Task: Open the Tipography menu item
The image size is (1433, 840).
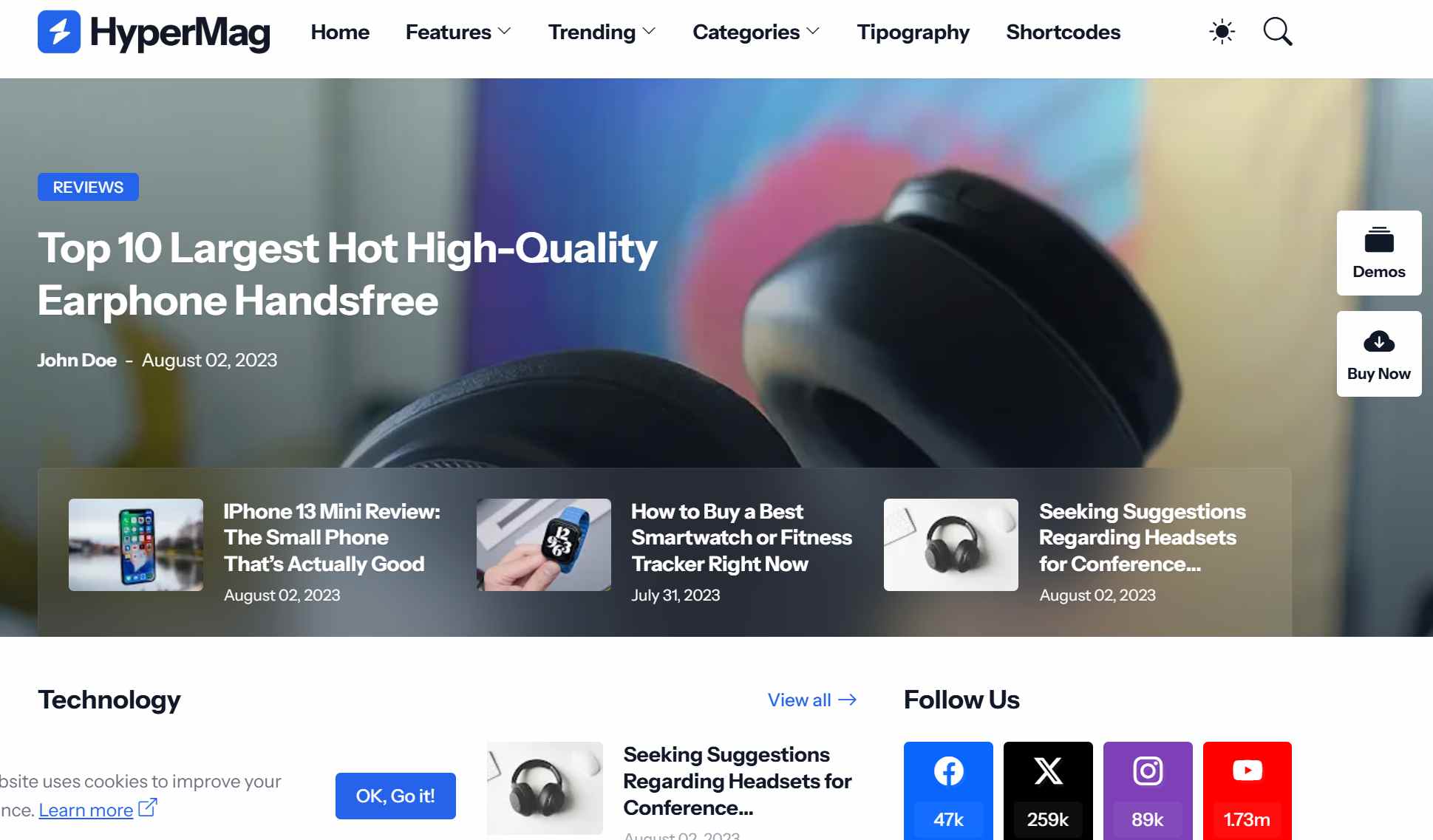Action: click(913, 32)
